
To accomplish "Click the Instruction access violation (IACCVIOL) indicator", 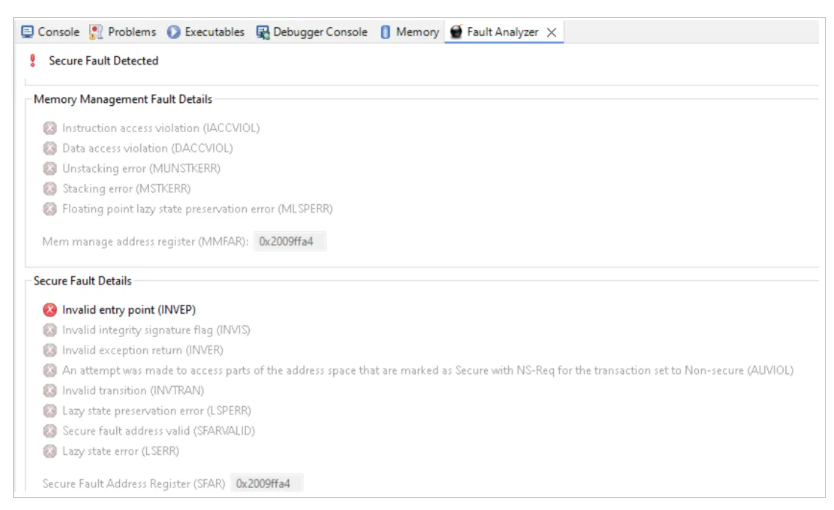I will point(50,128).
